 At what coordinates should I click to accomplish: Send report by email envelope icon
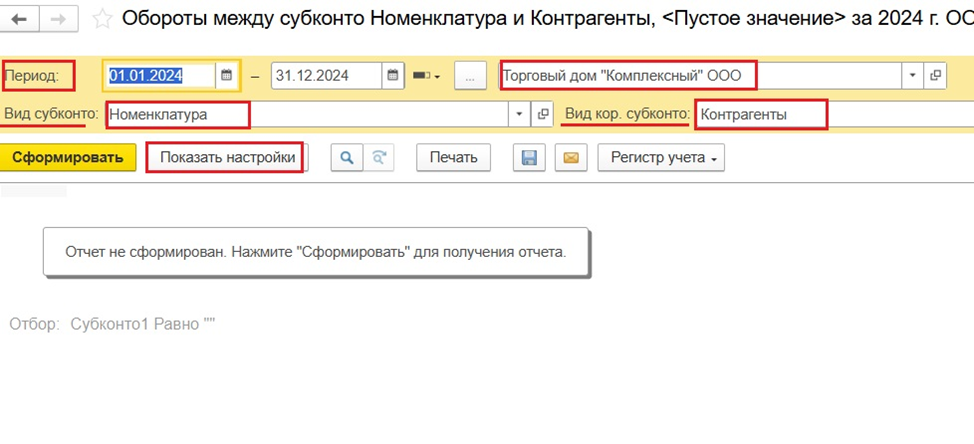click(x=571, y=158)
